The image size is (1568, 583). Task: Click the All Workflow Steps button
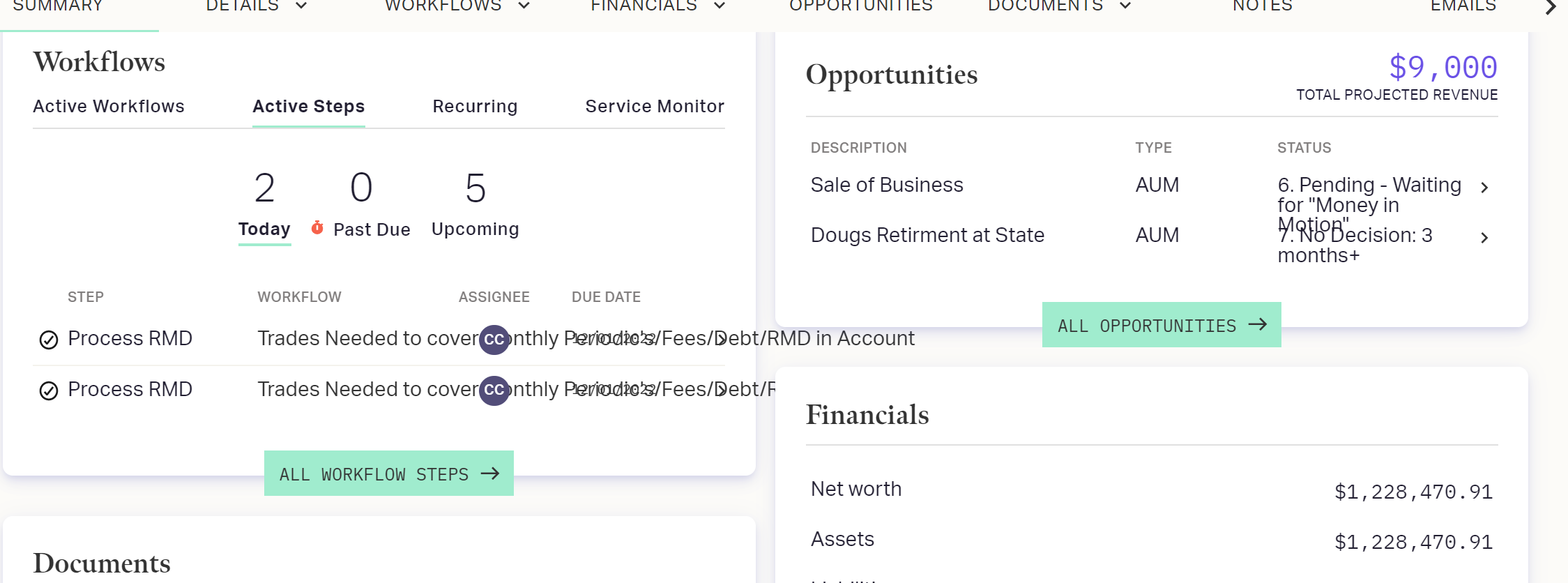coord(389,474)
